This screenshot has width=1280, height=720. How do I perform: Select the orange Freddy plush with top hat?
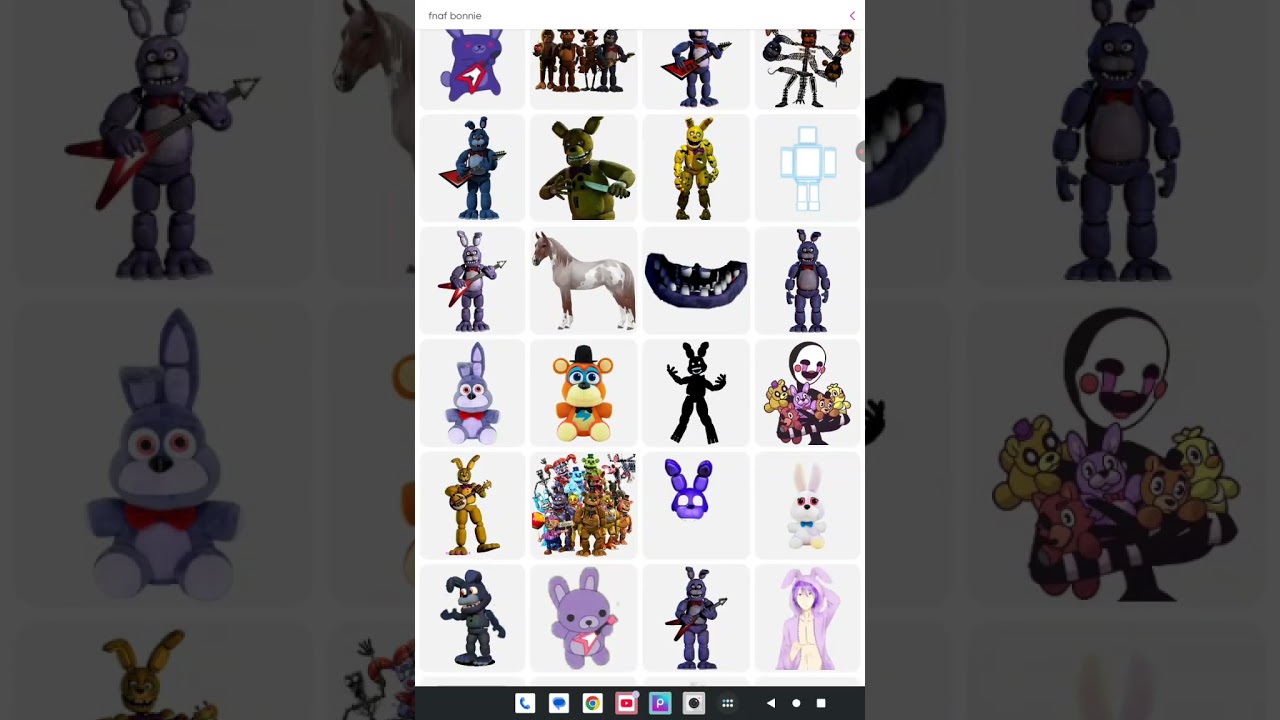pos(584,392)
